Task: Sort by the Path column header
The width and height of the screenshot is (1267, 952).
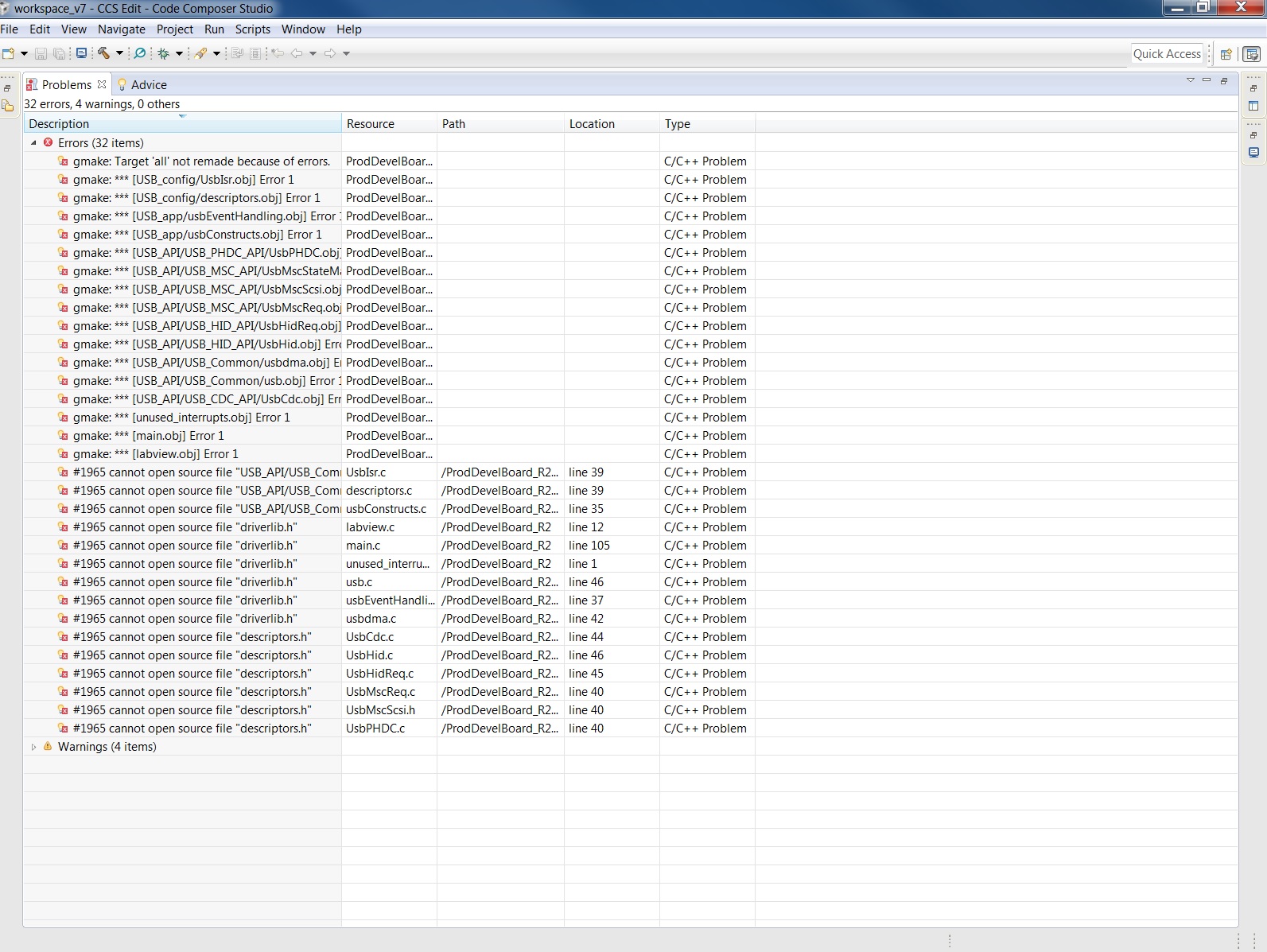Action: (500, 124)
